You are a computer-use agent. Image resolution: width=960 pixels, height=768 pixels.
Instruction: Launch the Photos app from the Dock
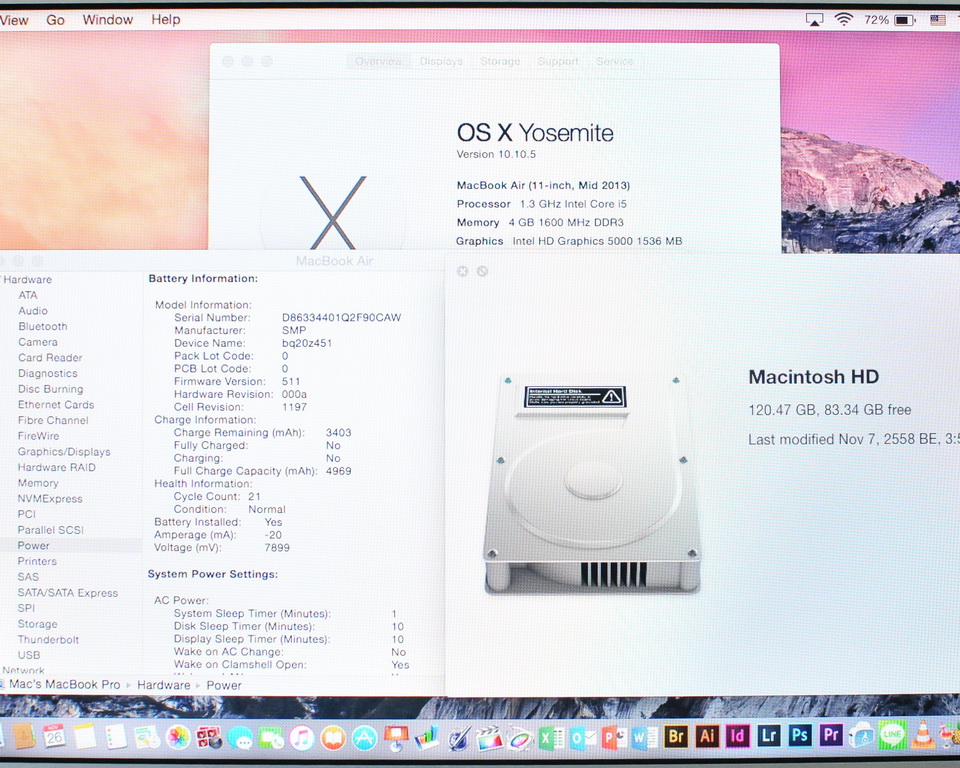[178, 737]
